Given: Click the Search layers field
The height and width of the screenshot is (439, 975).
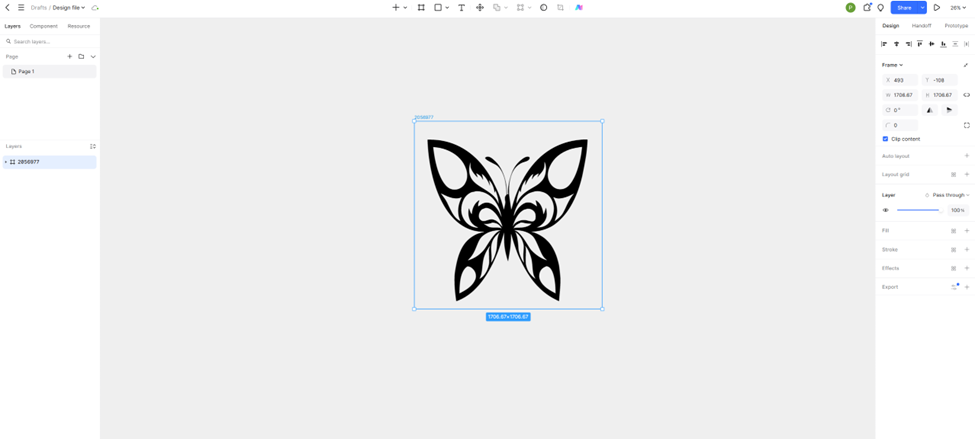Looking at the screenshot, I should click(50, 42).
